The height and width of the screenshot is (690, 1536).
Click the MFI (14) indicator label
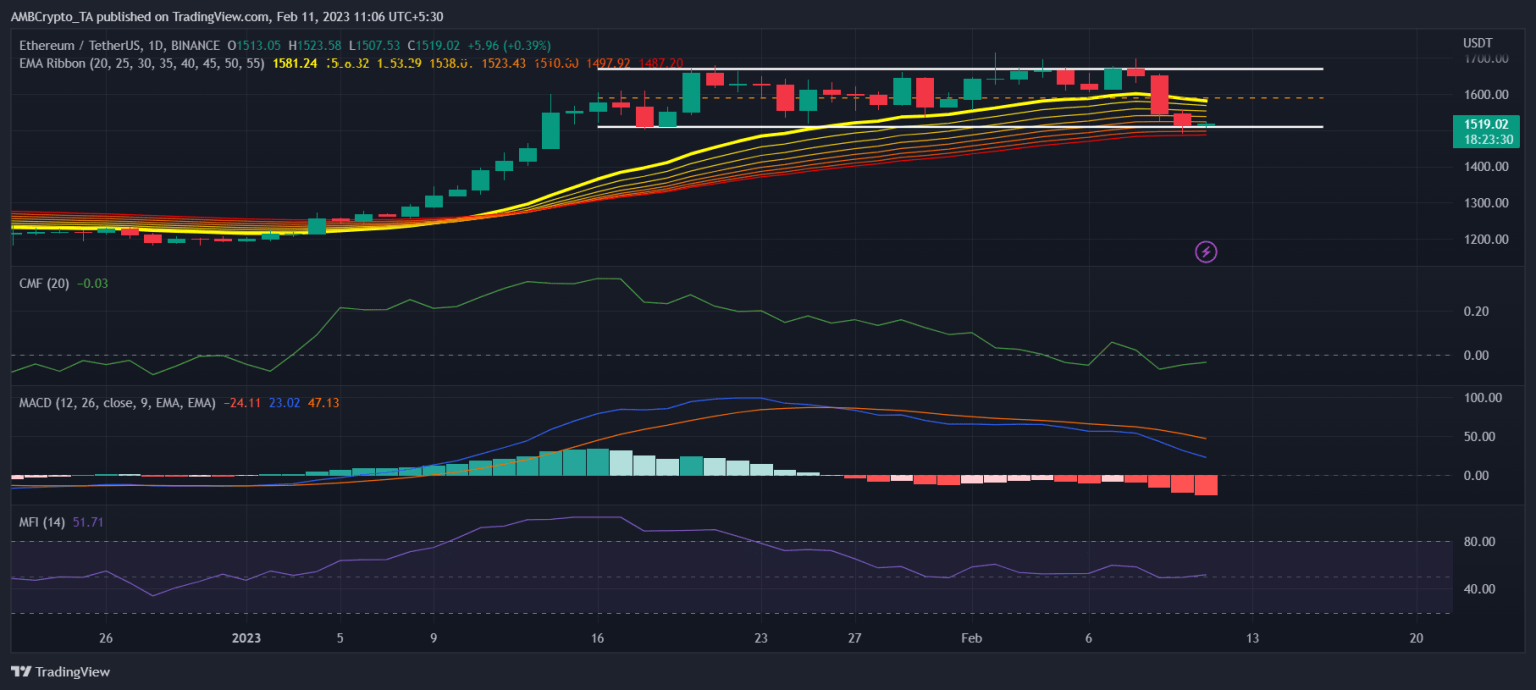tap(43, 522)
